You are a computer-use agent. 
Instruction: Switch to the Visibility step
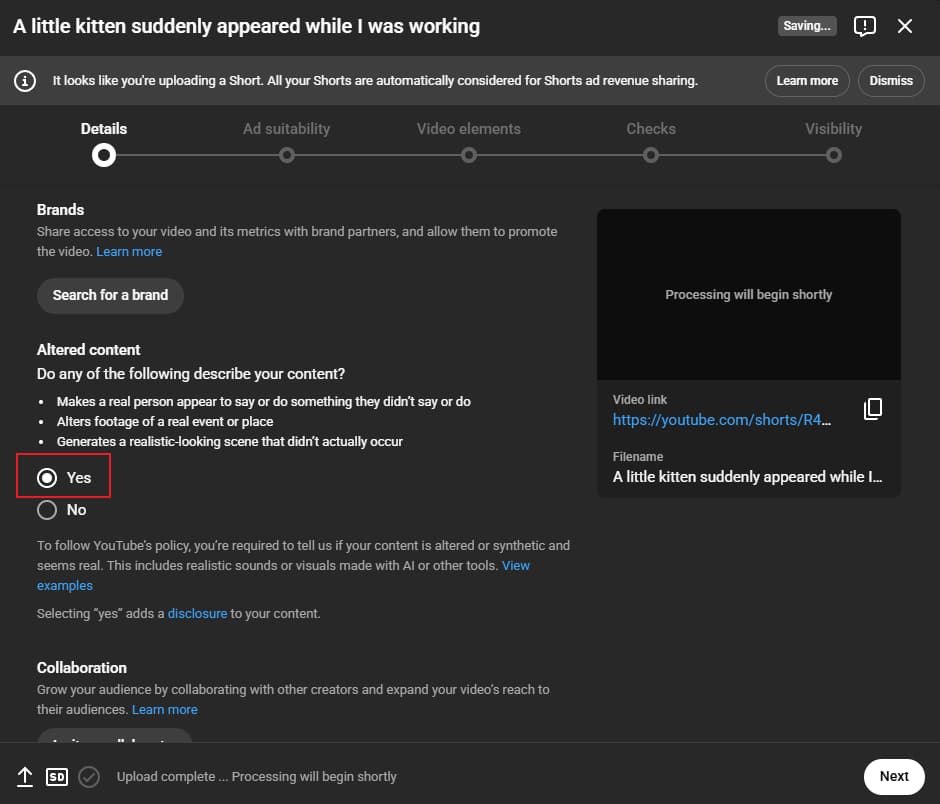[833, 155]
